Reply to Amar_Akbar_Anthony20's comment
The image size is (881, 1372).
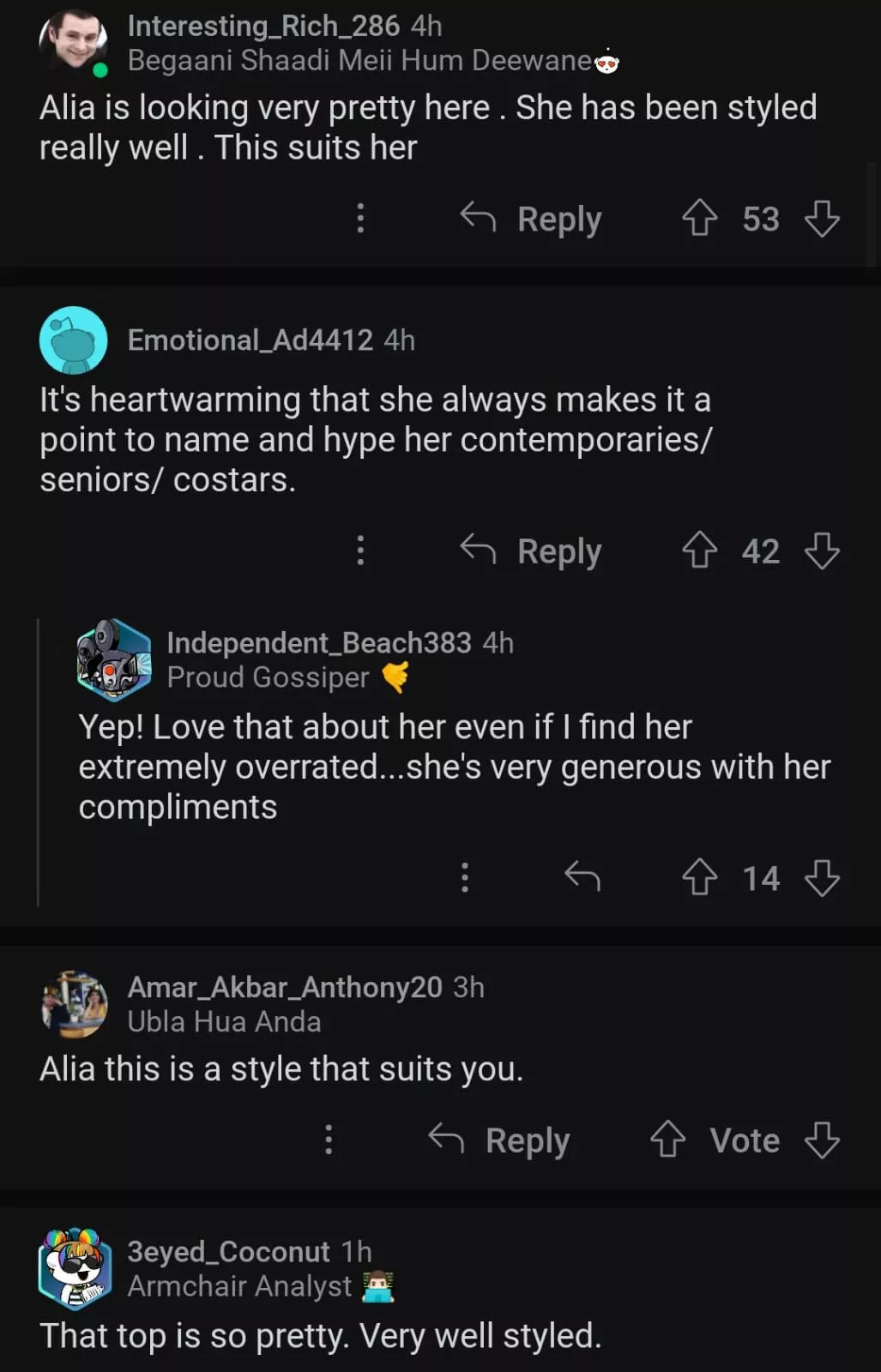(500, 1140)
